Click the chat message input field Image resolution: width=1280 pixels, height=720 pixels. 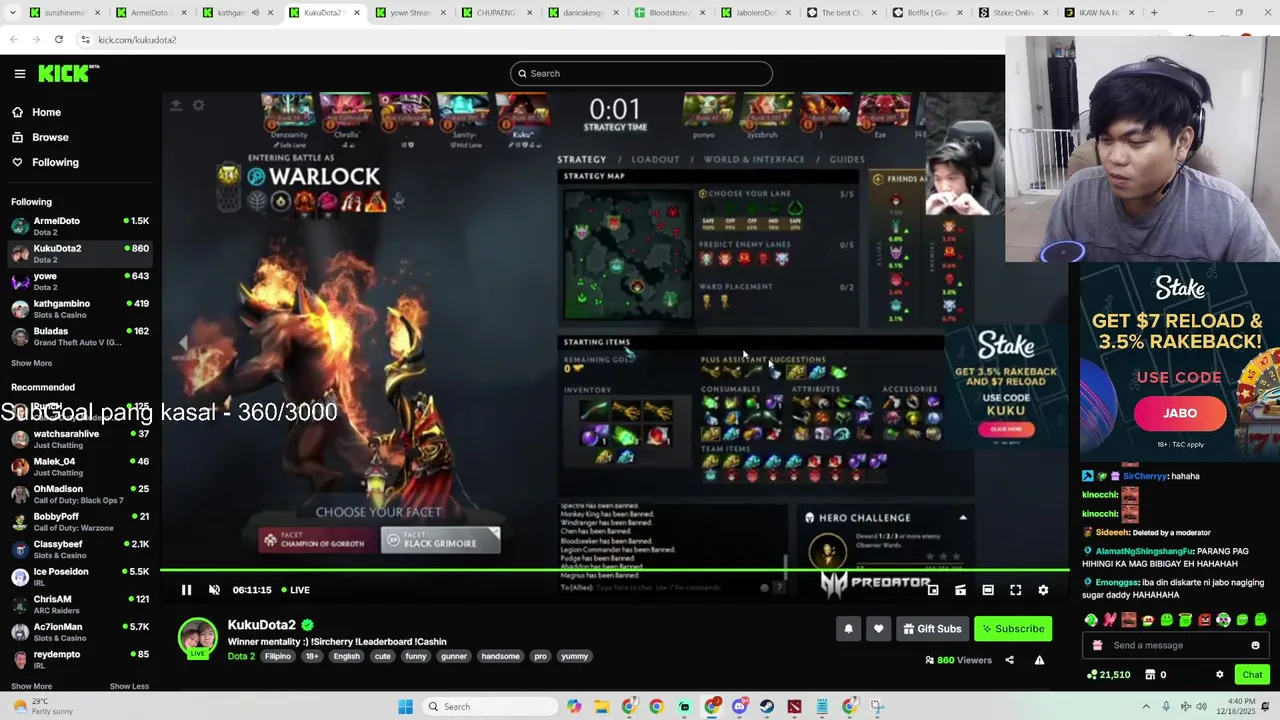tap(1176, 645)
